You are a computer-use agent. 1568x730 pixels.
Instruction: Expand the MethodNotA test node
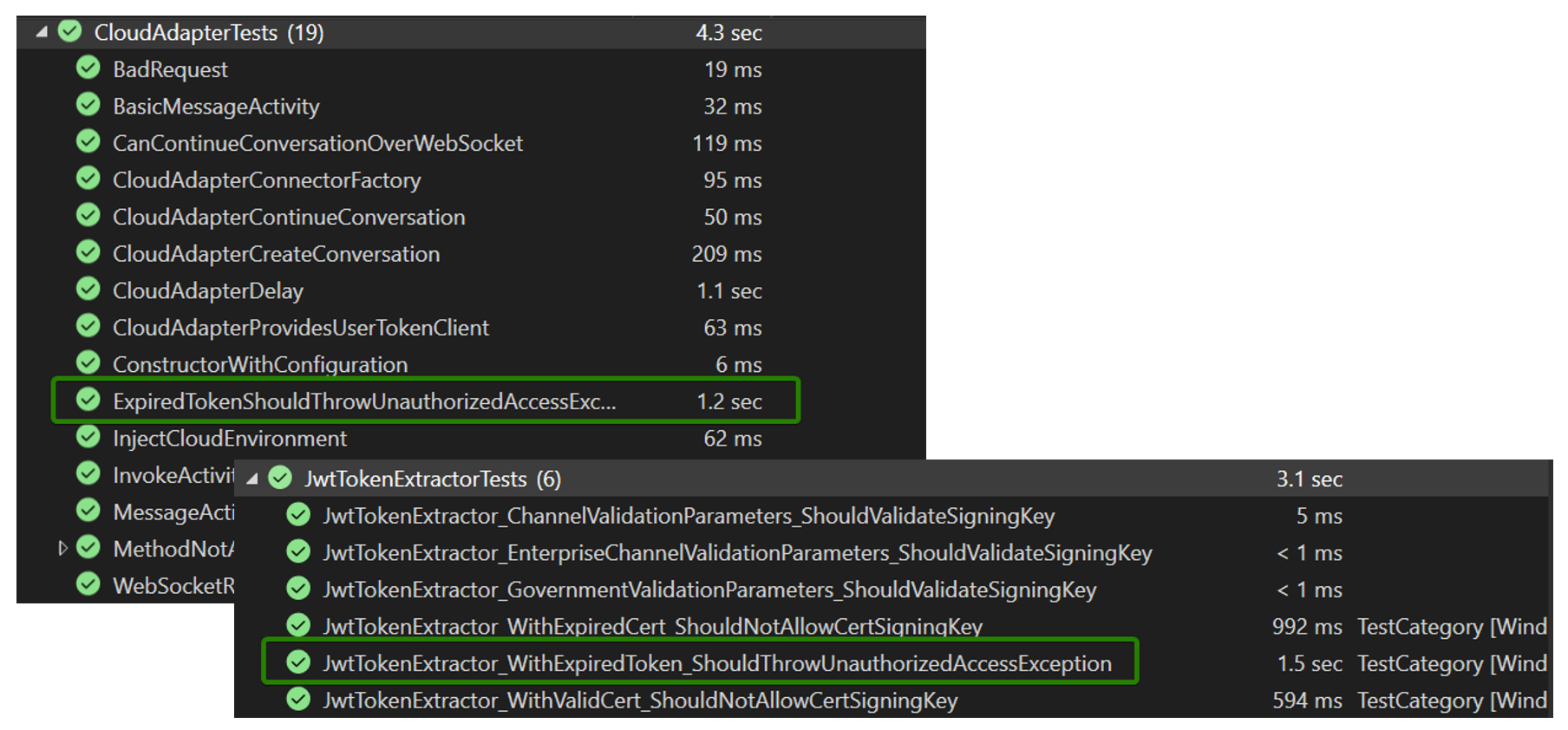pos(63,548)
